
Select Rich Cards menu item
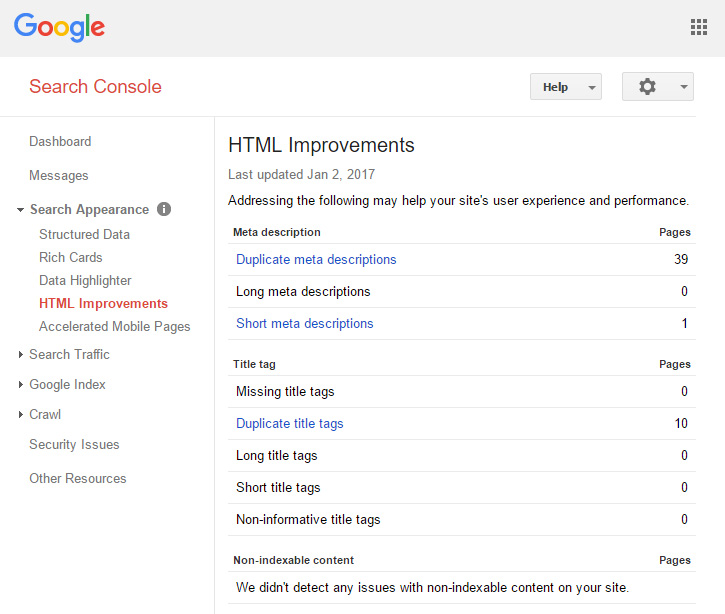tap(71, 258)
